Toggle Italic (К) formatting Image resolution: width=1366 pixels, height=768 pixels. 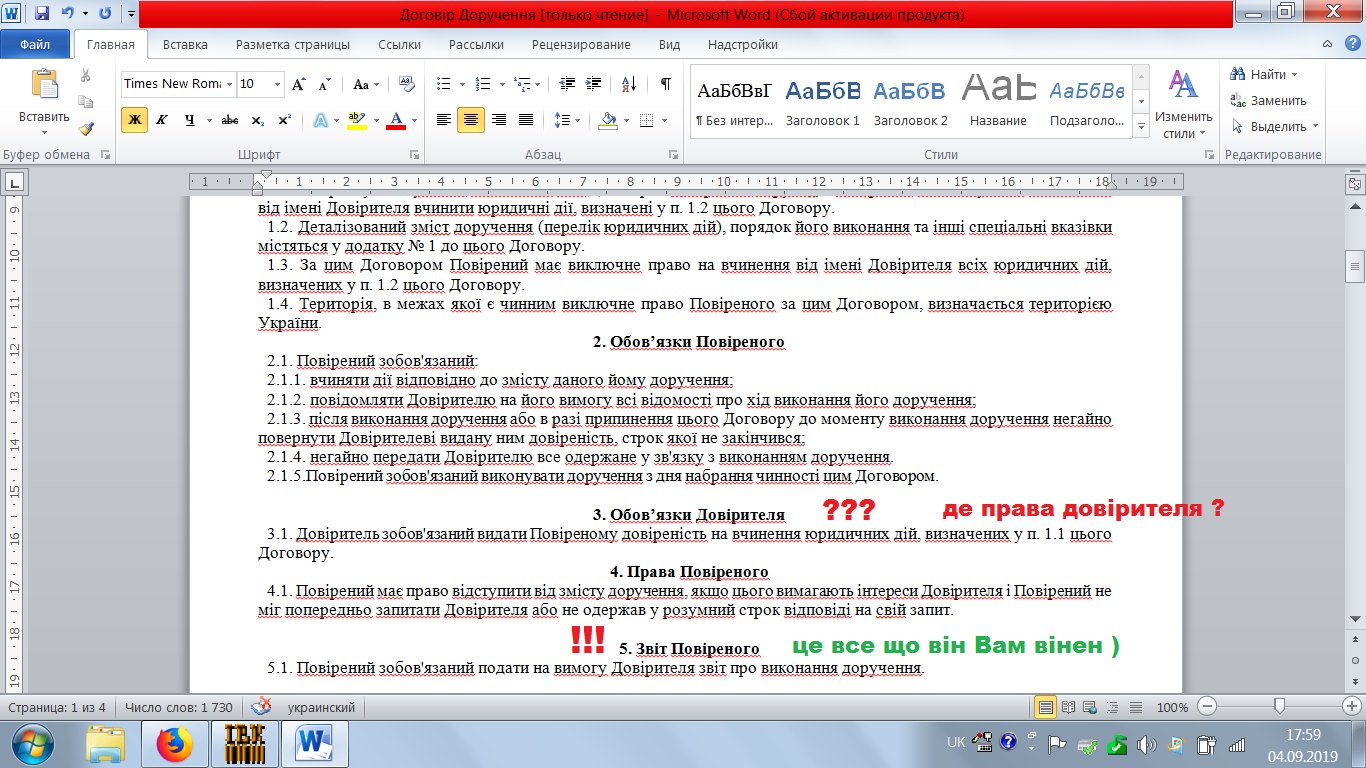(162, 120)
